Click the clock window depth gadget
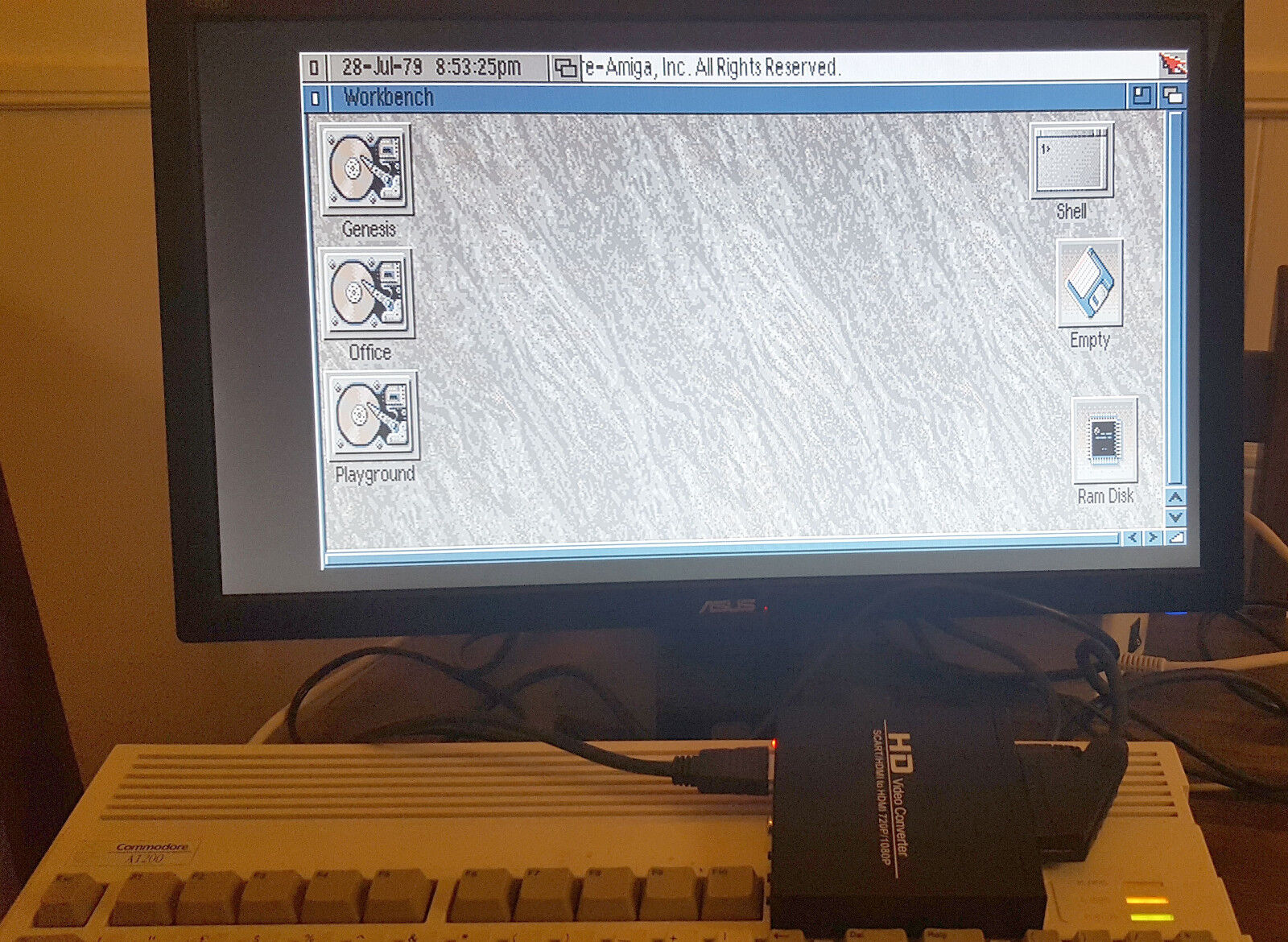The height and width of the screenshot is (942, 1288). pyautogui.click(x=564, y=68)
